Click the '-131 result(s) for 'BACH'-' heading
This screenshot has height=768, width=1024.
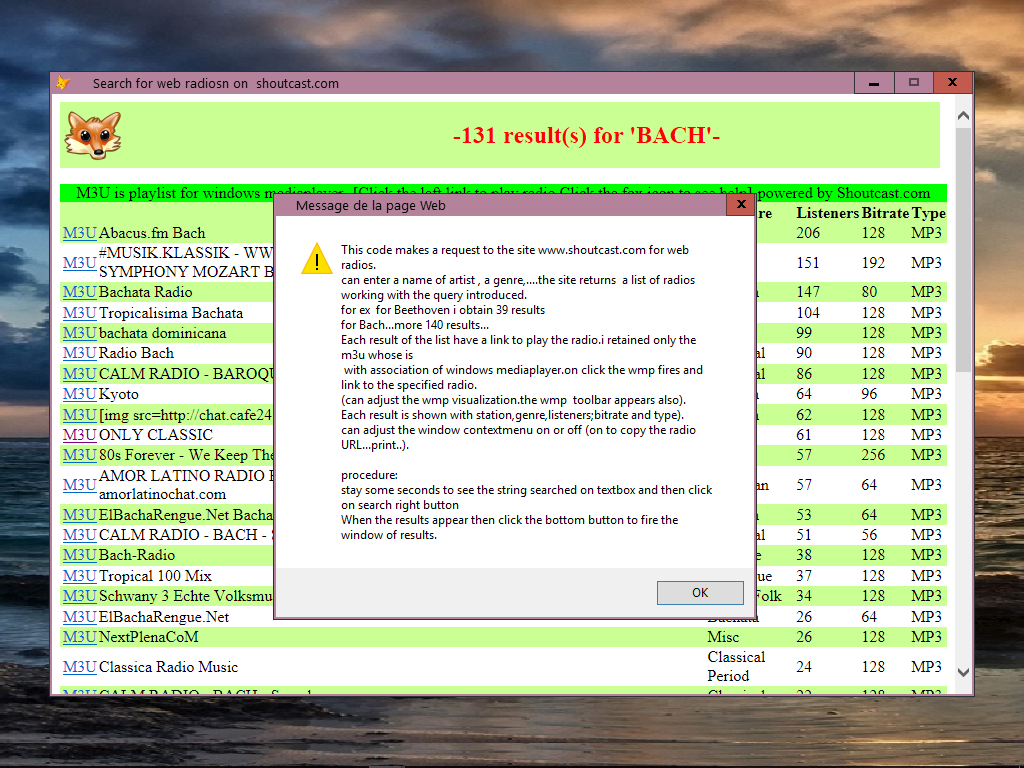pos(586,135)
